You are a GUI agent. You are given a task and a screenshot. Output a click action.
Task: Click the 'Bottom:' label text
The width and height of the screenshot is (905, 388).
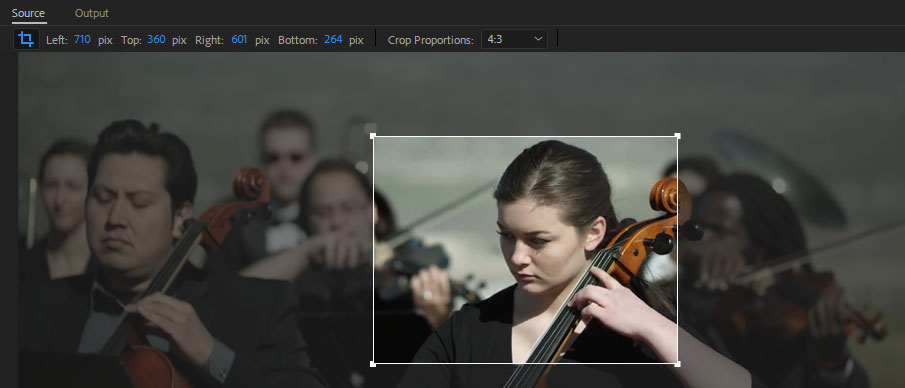pyautogui.click(x=298, y=40)
